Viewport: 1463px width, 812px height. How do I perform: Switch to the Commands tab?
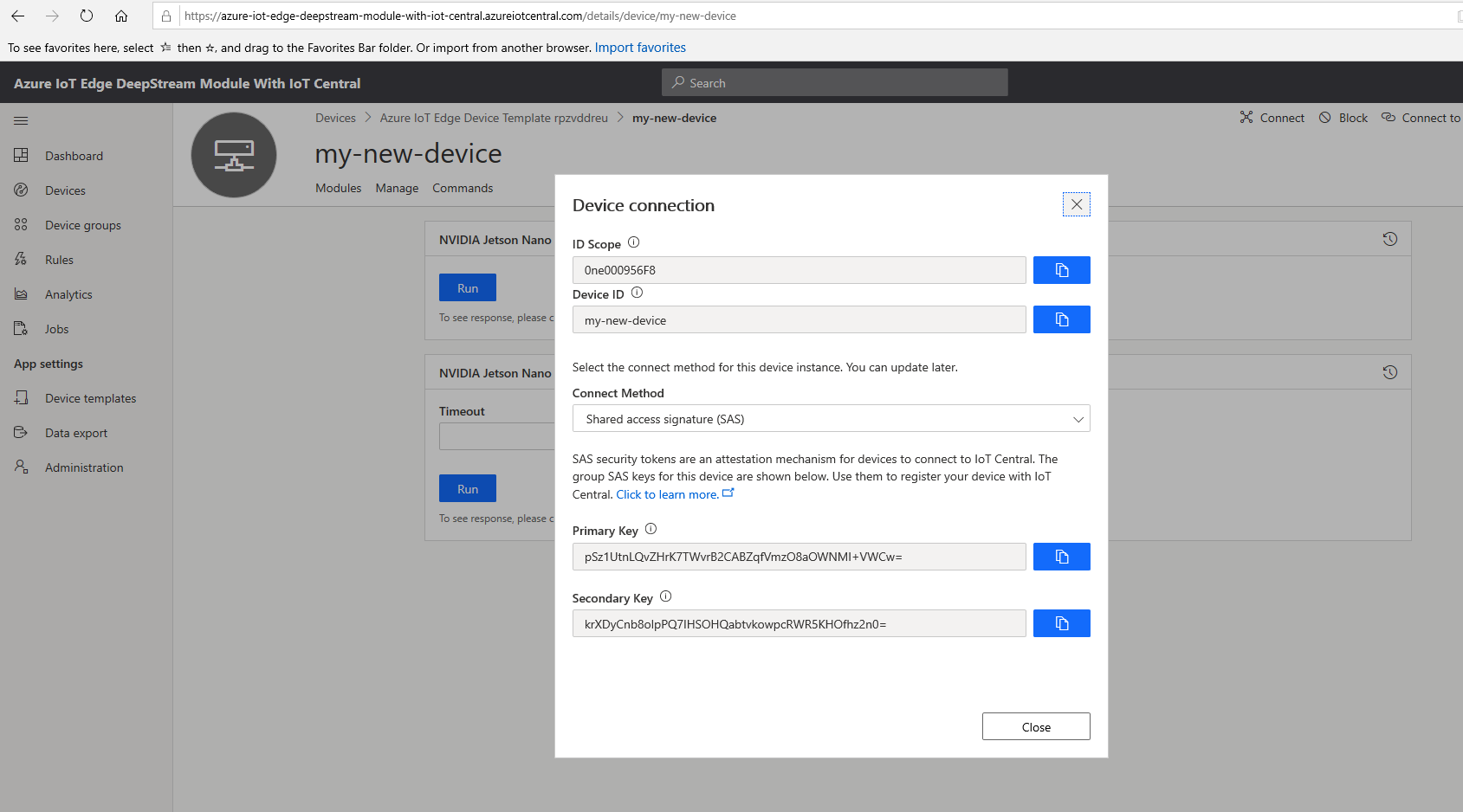pos(463,188)
